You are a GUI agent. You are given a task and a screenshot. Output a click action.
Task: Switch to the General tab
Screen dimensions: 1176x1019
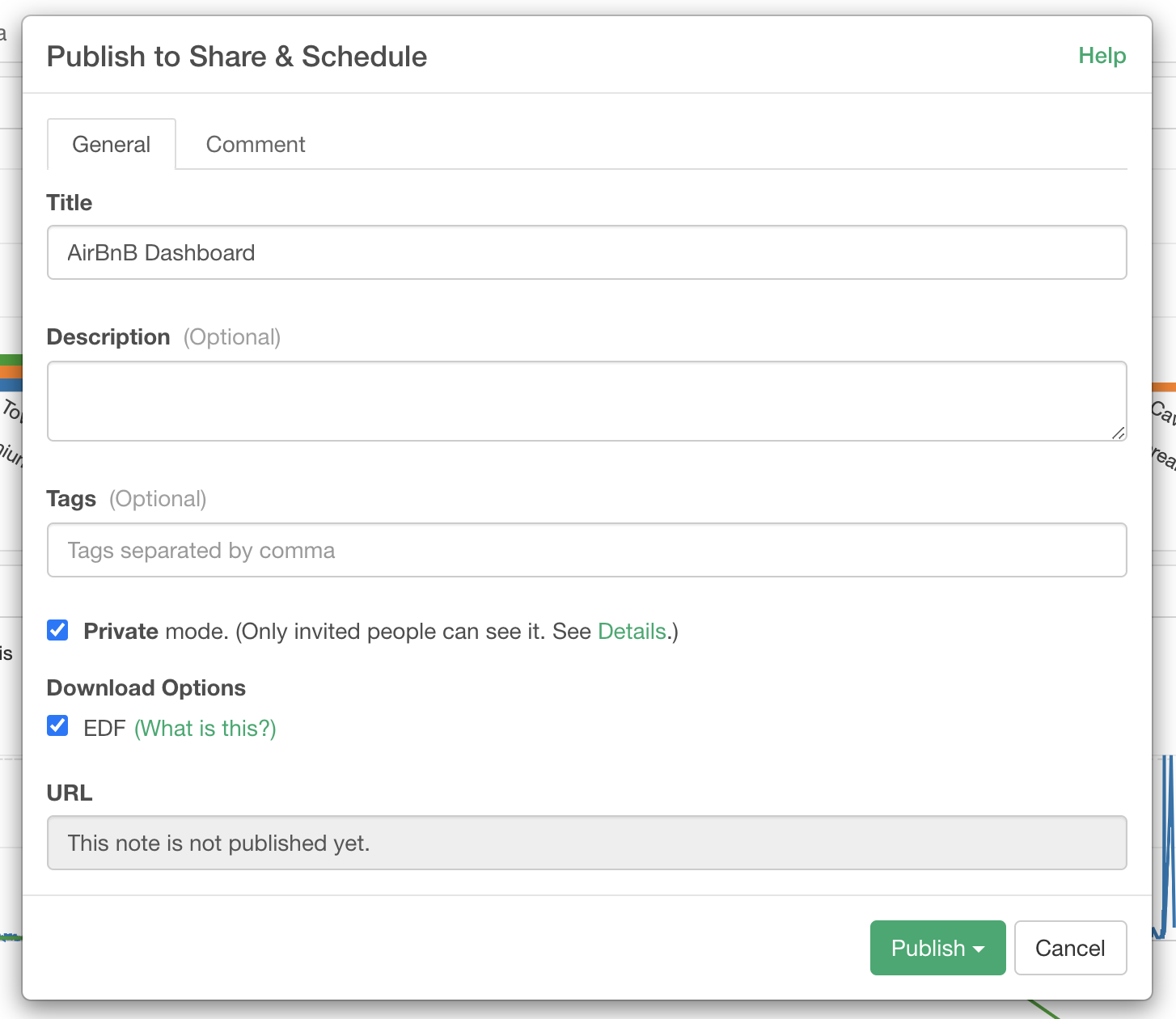click(x=112, y=145)
